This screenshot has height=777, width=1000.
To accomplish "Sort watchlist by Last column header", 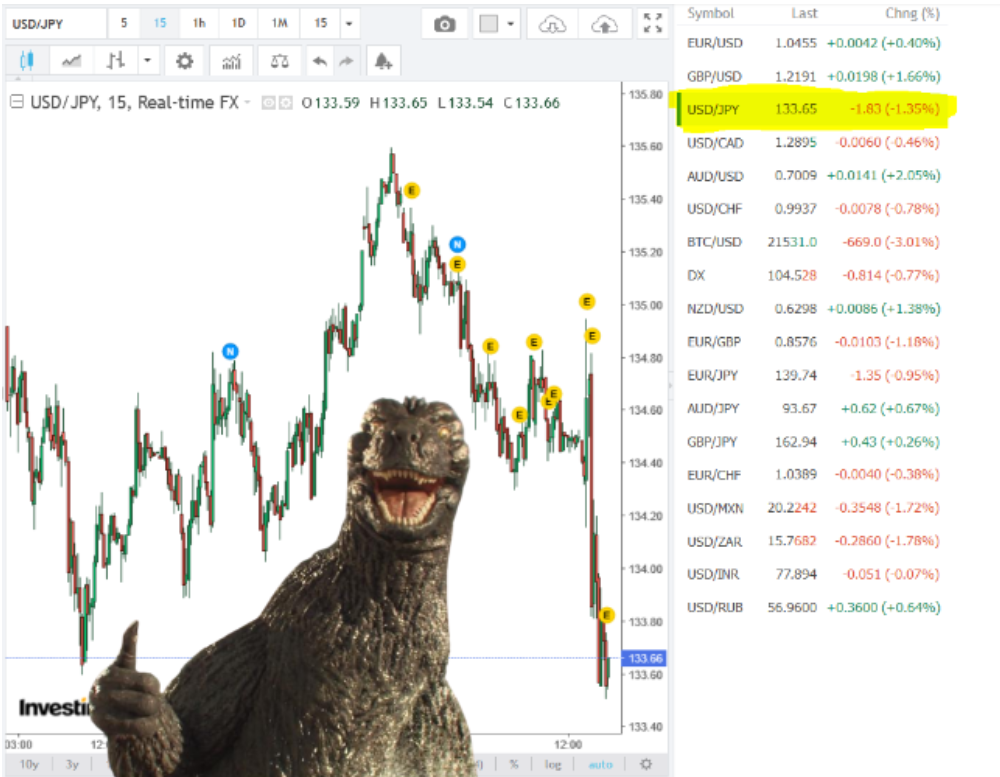I will point(804,13).
